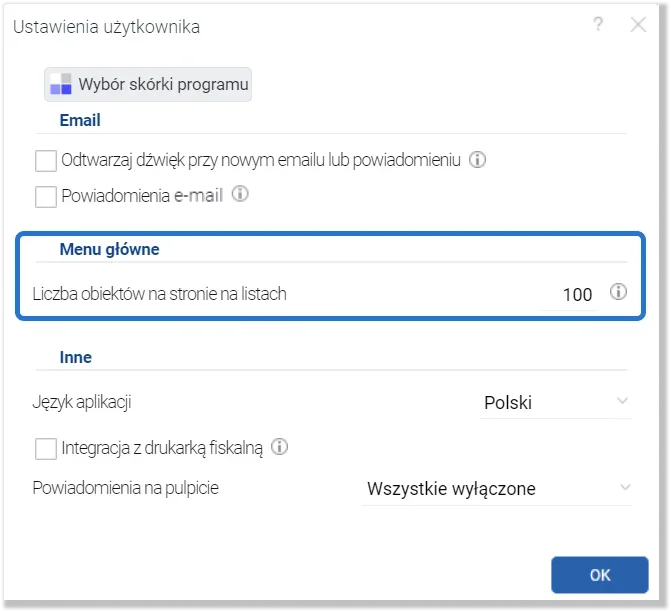Open the Wszystkie wyłączone combo box
This screenshot has height=612, width=671.
[x=497, y=489]
